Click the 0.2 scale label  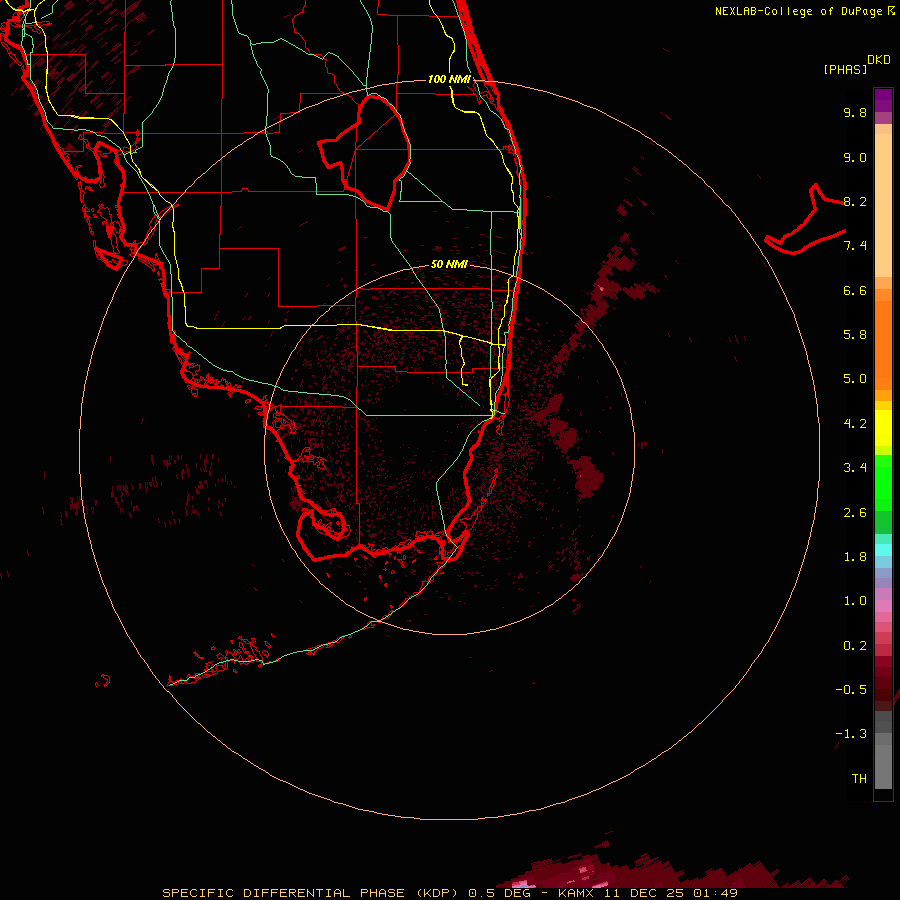click(855, 646)
